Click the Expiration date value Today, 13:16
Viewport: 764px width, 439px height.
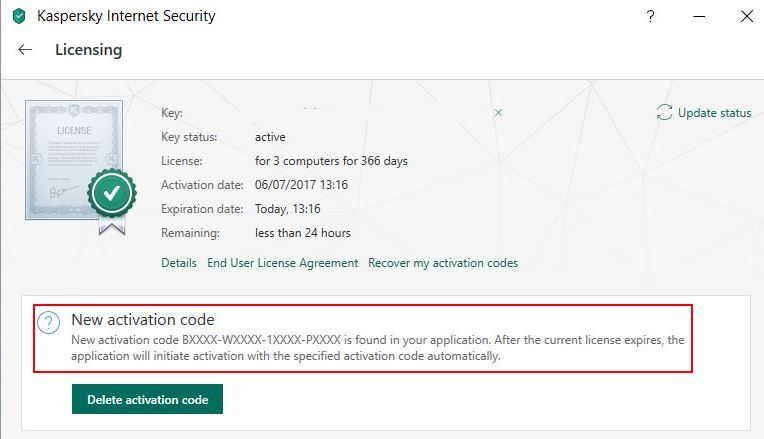pyautogui.click(x=287, y=209)
